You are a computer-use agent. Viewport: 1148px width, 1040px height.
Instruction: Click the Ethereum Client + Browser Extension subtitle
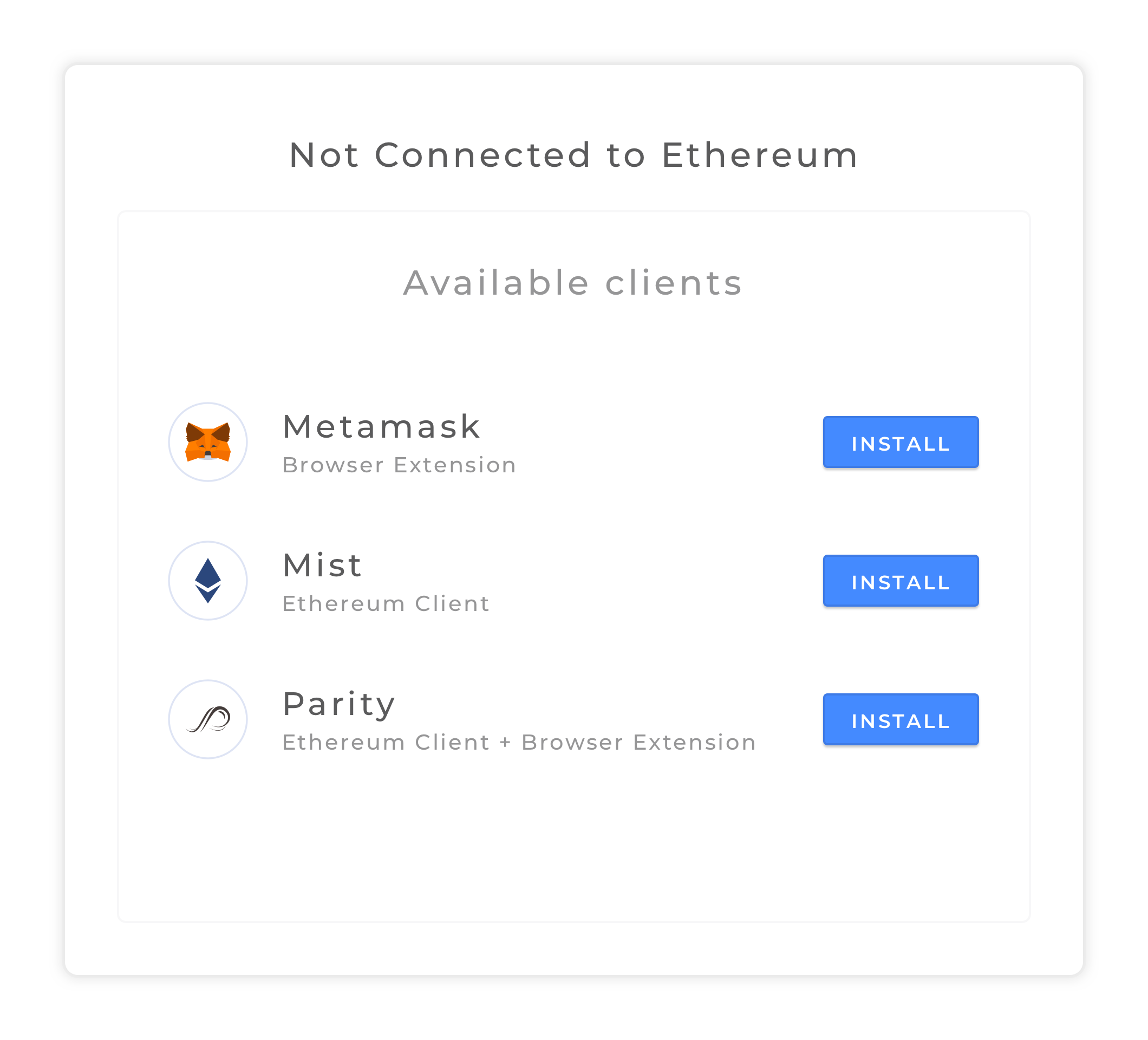coord(518,742)
